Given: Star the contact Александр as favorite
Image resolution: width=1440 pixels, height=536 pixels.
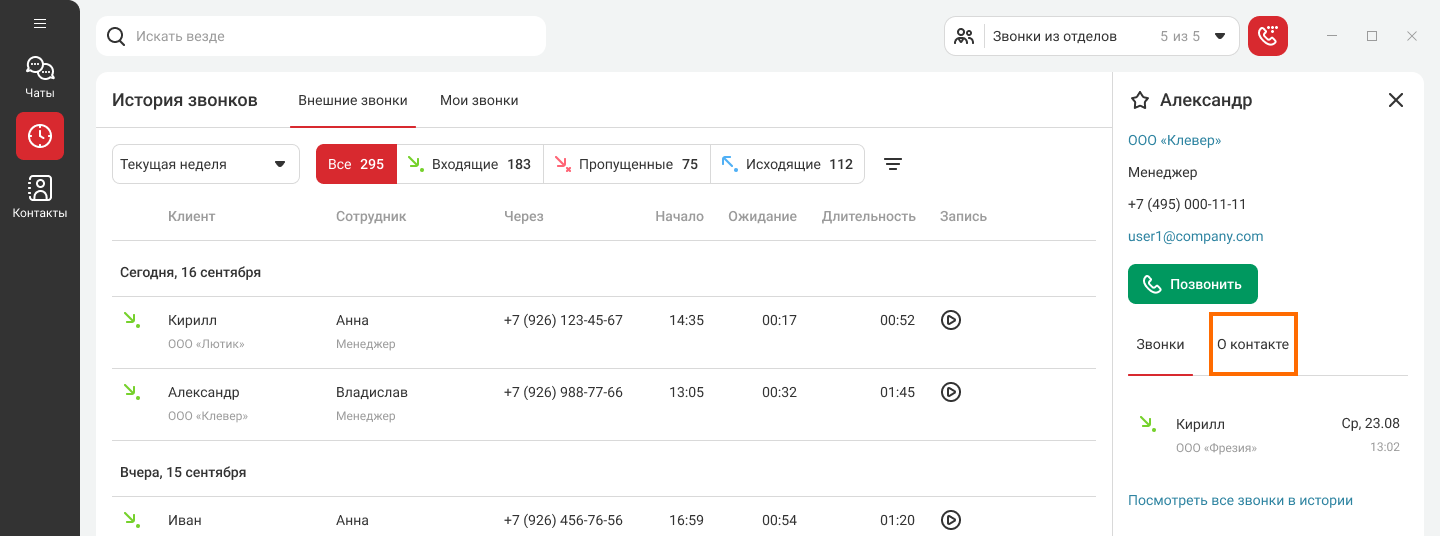Looking at the screenshot, I should [x=1139, y=100].
